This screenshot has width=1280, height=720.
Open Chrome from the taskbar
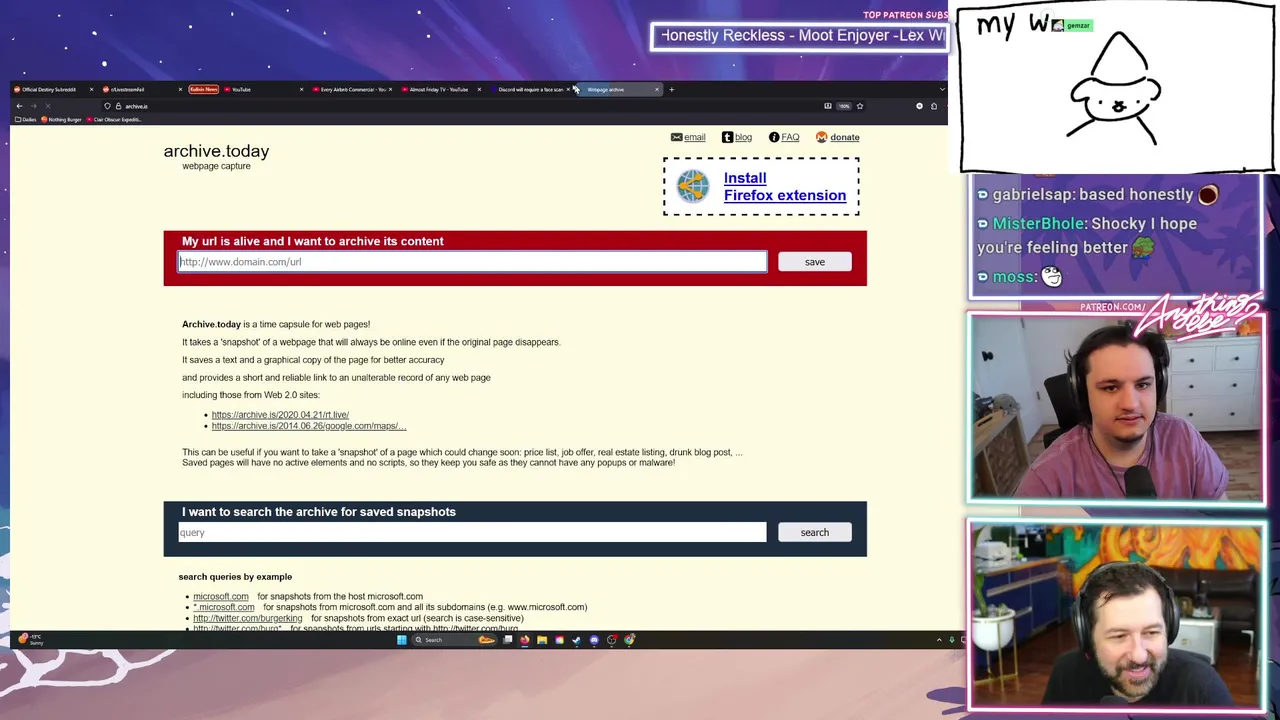point(629,640)
